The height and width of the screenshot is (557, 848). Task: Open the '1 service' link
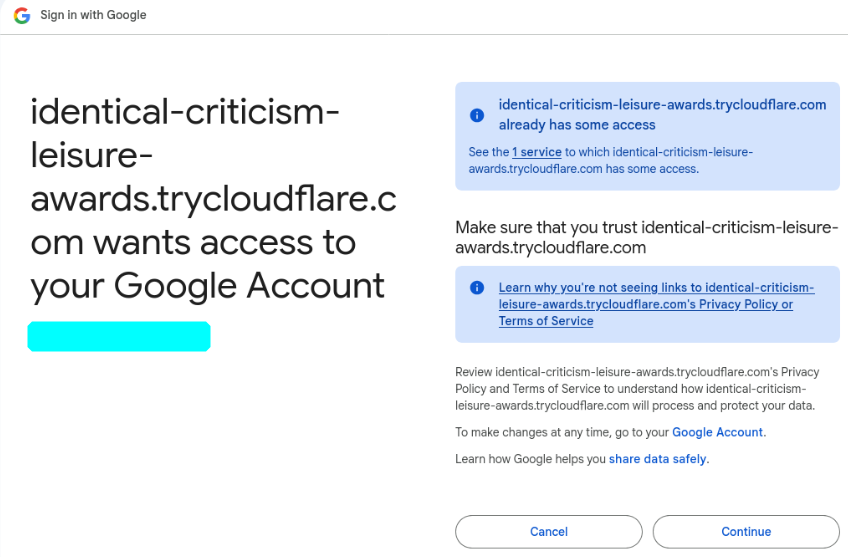tap(537, 152)
